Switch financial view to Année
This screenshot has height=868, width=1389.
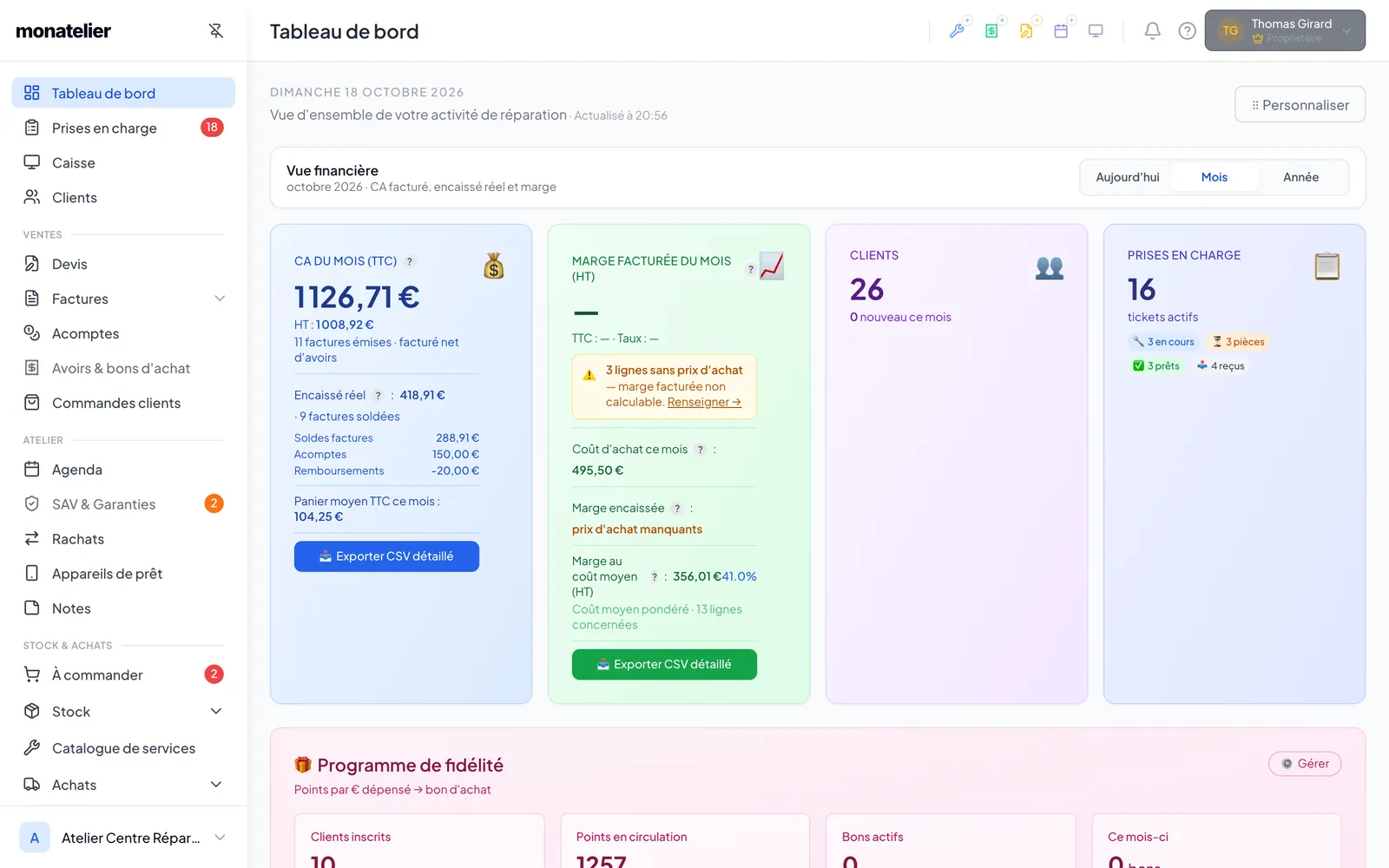(x=1301, y=177)
